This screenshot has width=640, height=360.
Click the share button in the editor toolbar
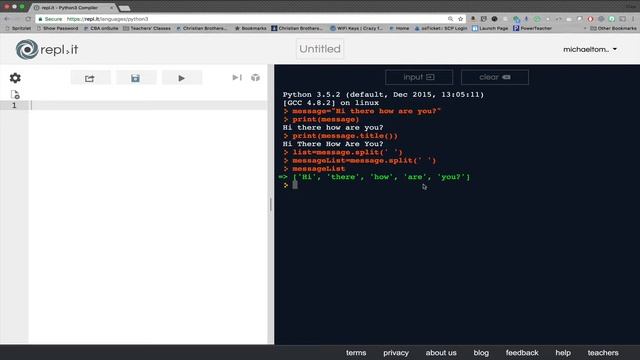[x=90, y=78]
